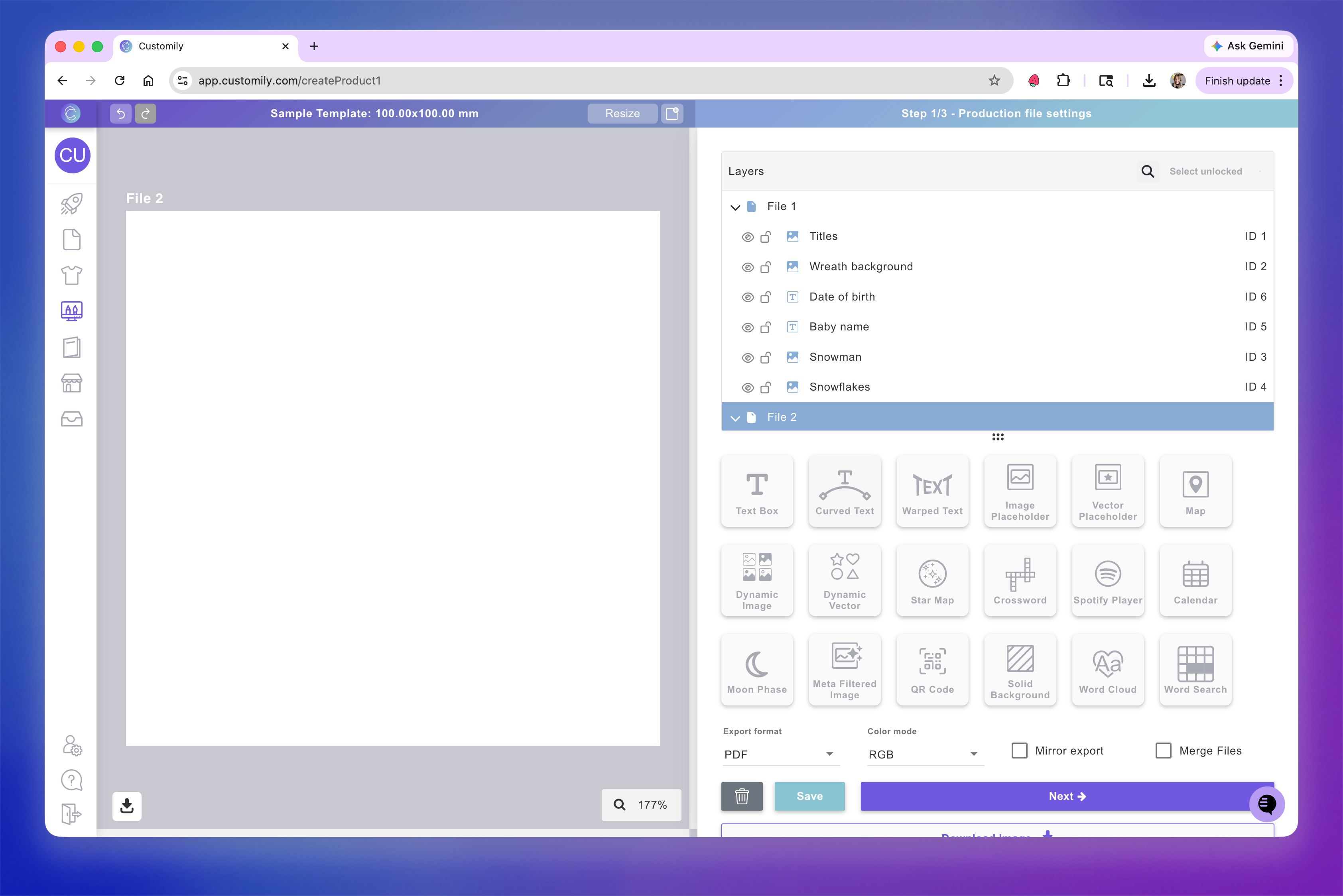Search layers with magnifier icon
This screenshot has width=1343, height=896.
coord(1148,171)
